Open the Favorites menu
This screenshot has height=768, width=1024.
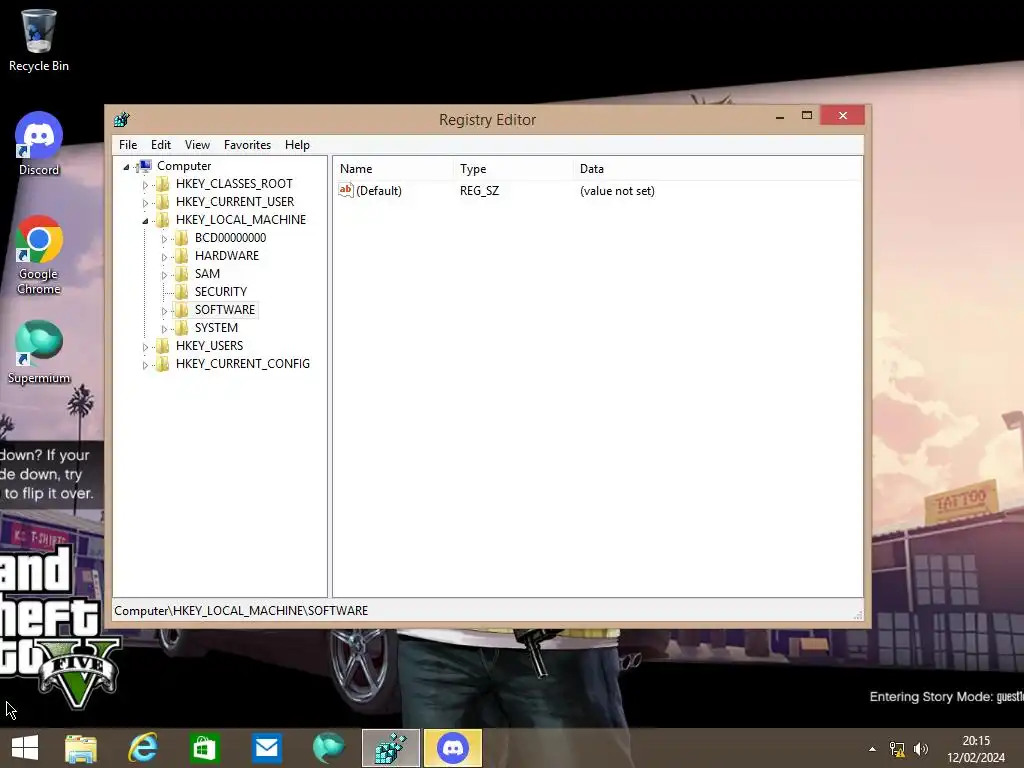(x=247, y=145)
